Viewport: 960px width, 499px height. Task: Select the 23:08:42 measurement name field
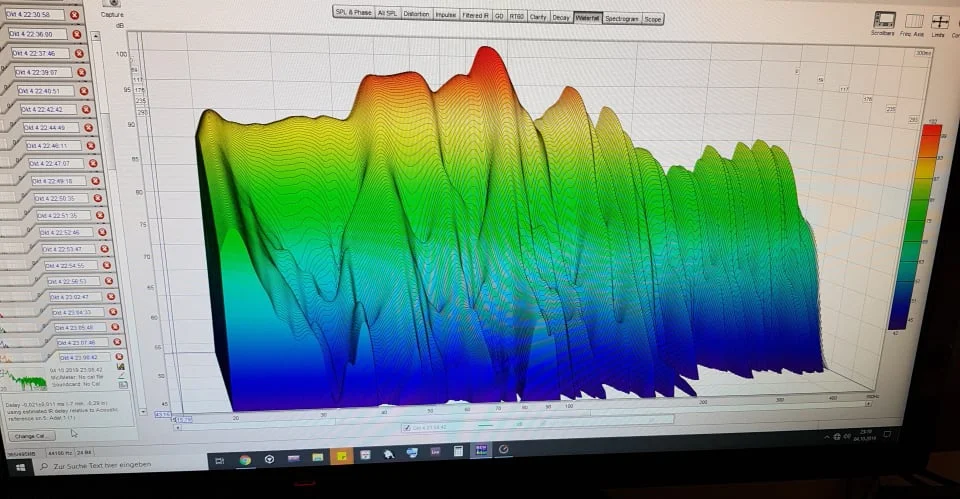pos(85,357)
